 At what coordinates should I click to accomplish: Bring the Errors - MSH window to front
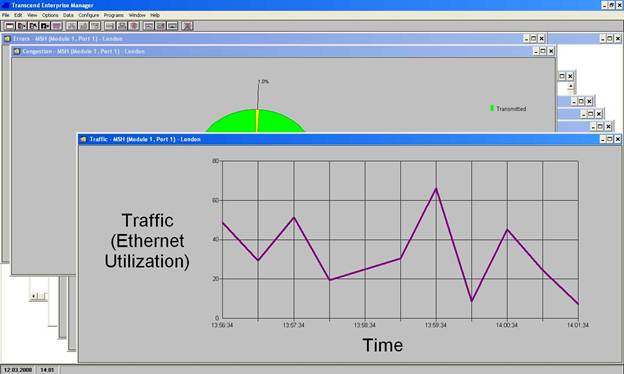pyautogui.click(x=275, y=39)
